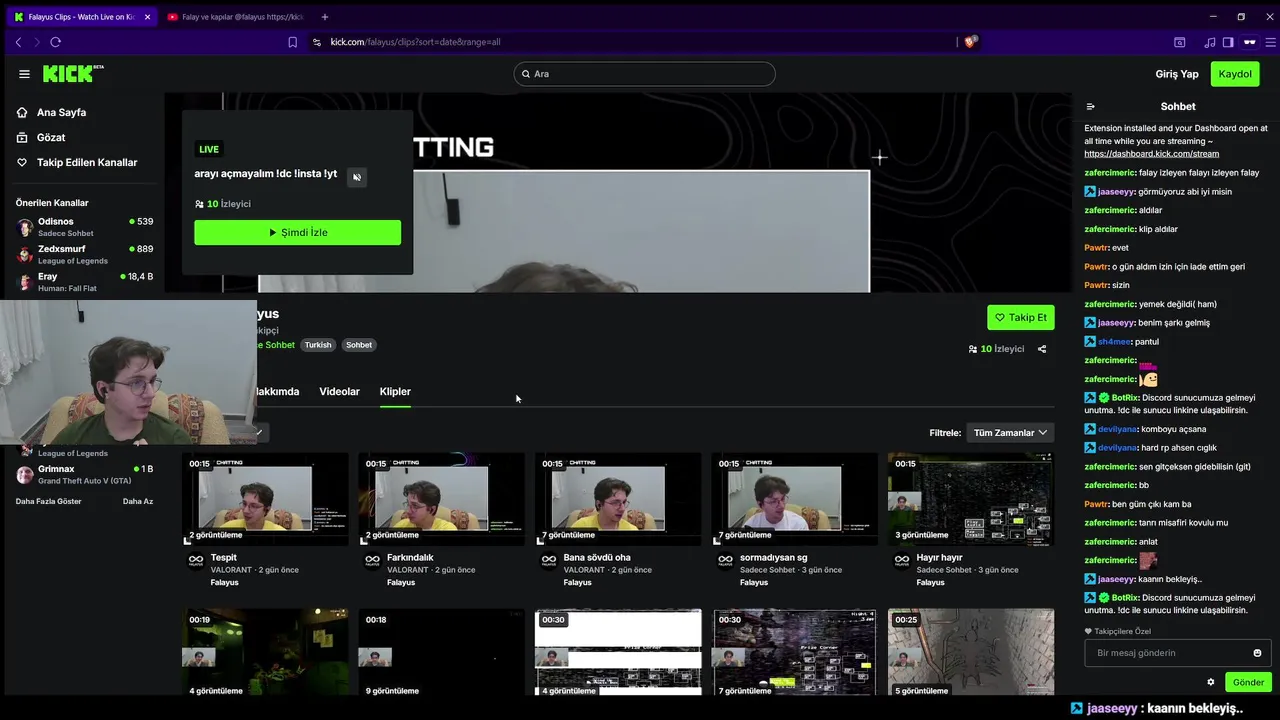This screenshot has height=720, width=1280.
Task: Open the 00:30 clip with 7 görüntüleme
Action: point(794,653)
